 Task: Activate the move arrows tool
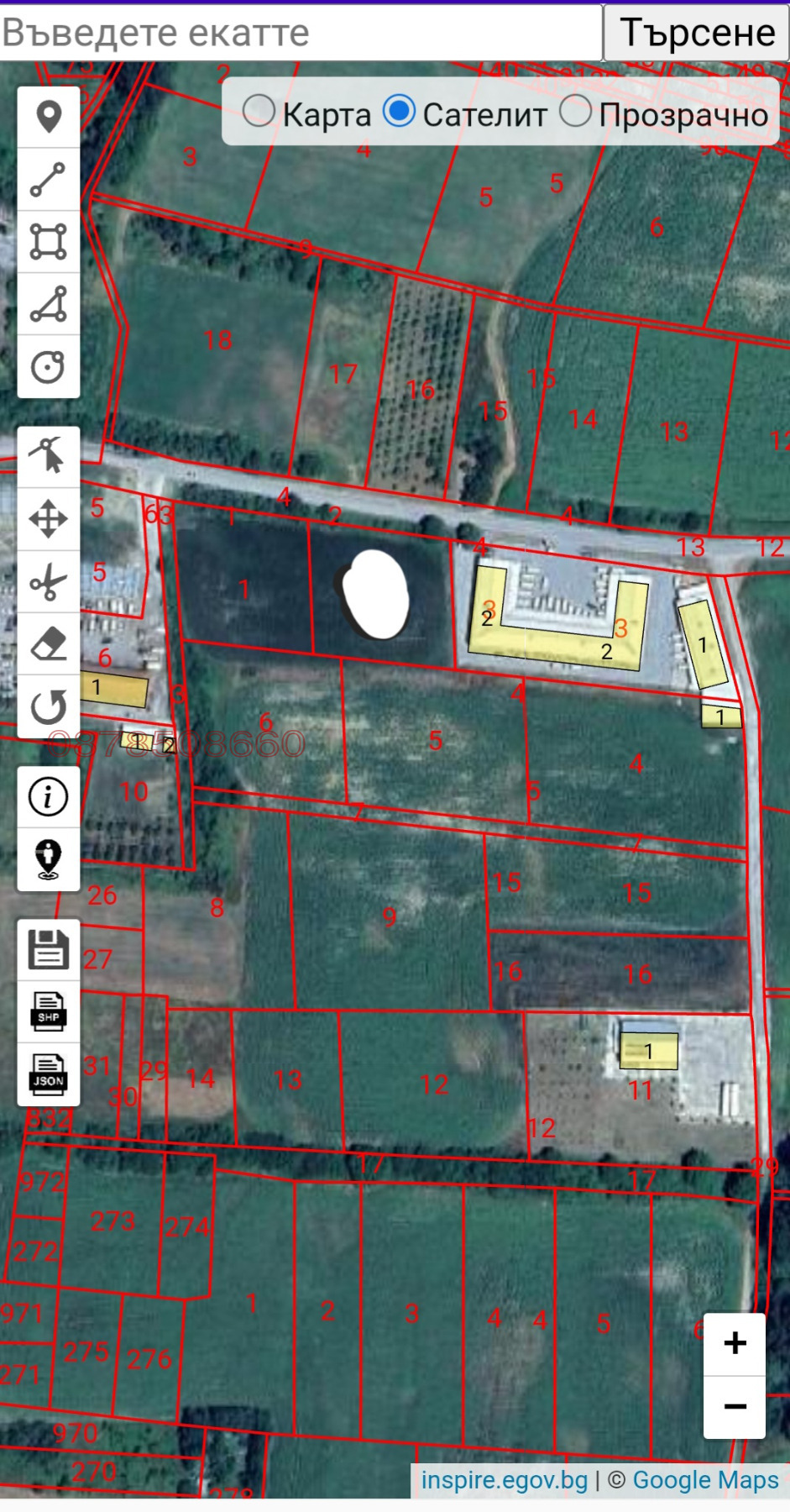tap(49, 519)
